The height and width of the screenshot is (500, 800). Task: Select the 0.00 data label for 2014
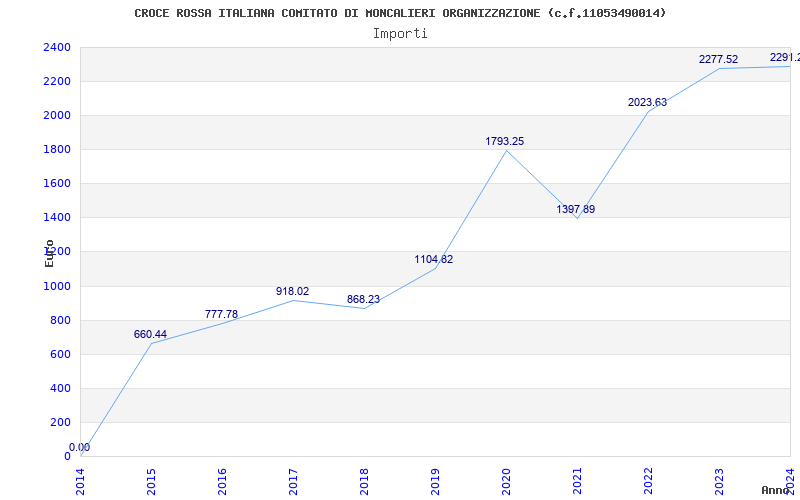tap(80, 447)
